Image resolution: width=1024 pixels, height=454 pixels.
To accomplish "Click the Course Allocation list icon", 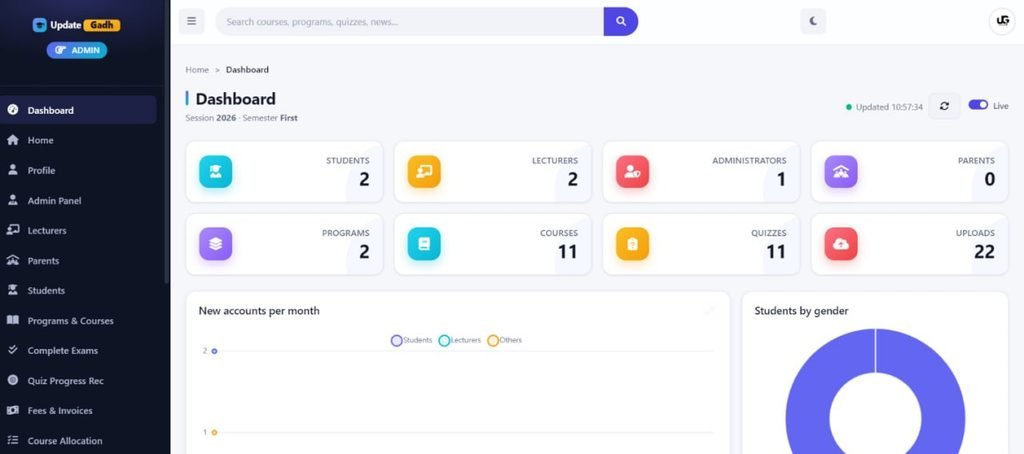I will click(x=12, y=440).
